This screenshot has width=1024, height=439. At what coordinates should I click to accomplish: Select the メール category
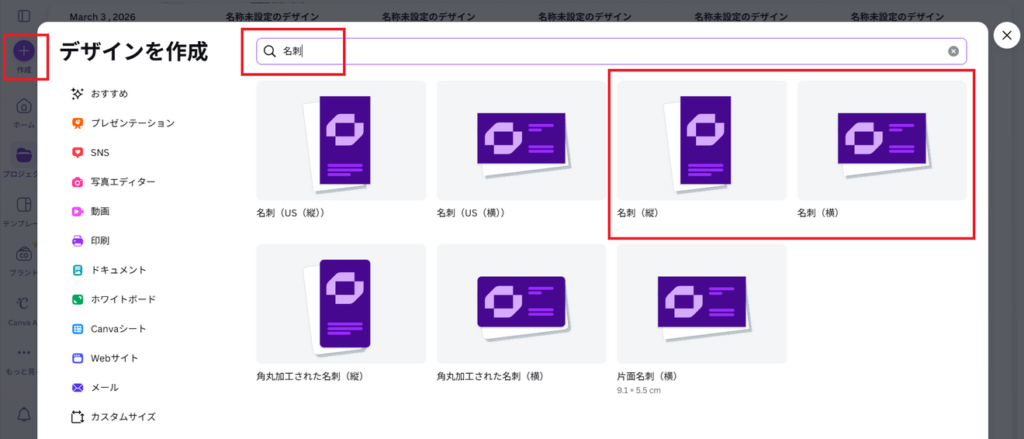[x=95, y=387]
